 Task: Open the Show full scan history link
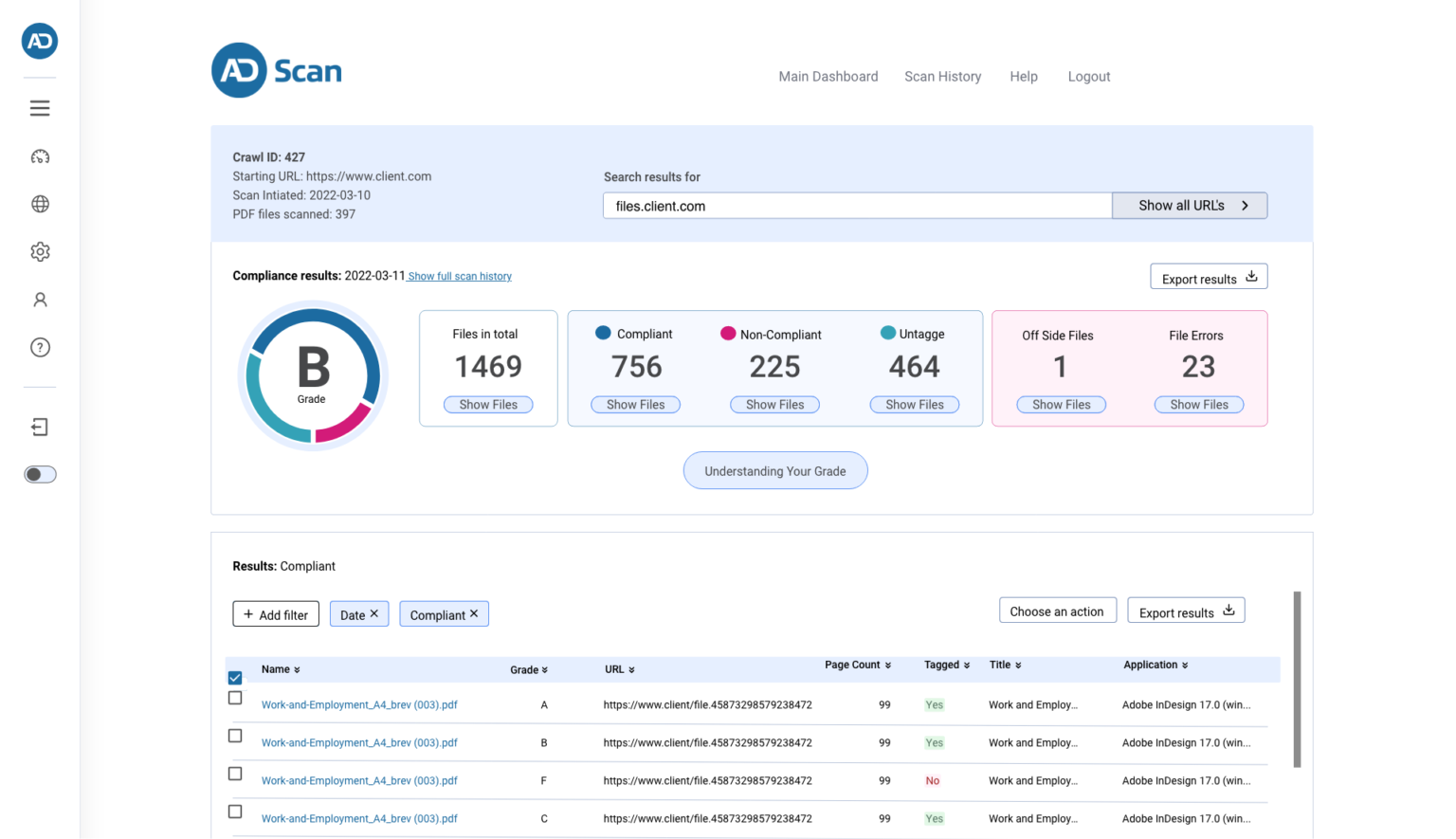pyautogui.click(x=460, y=277)
